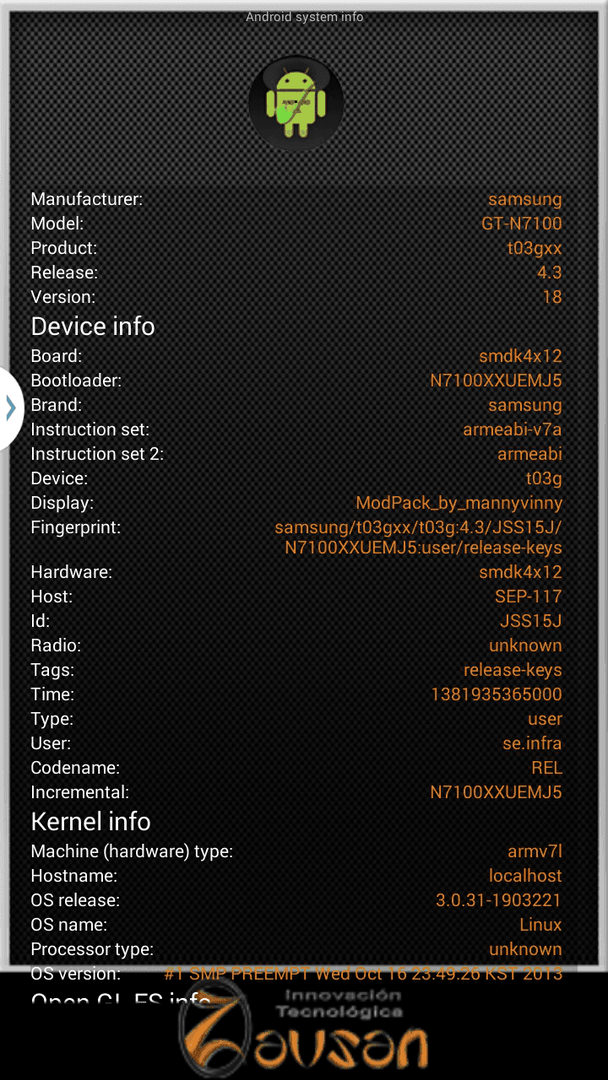
Task: Select the User se.infra value
Action: tap(532, 743)
